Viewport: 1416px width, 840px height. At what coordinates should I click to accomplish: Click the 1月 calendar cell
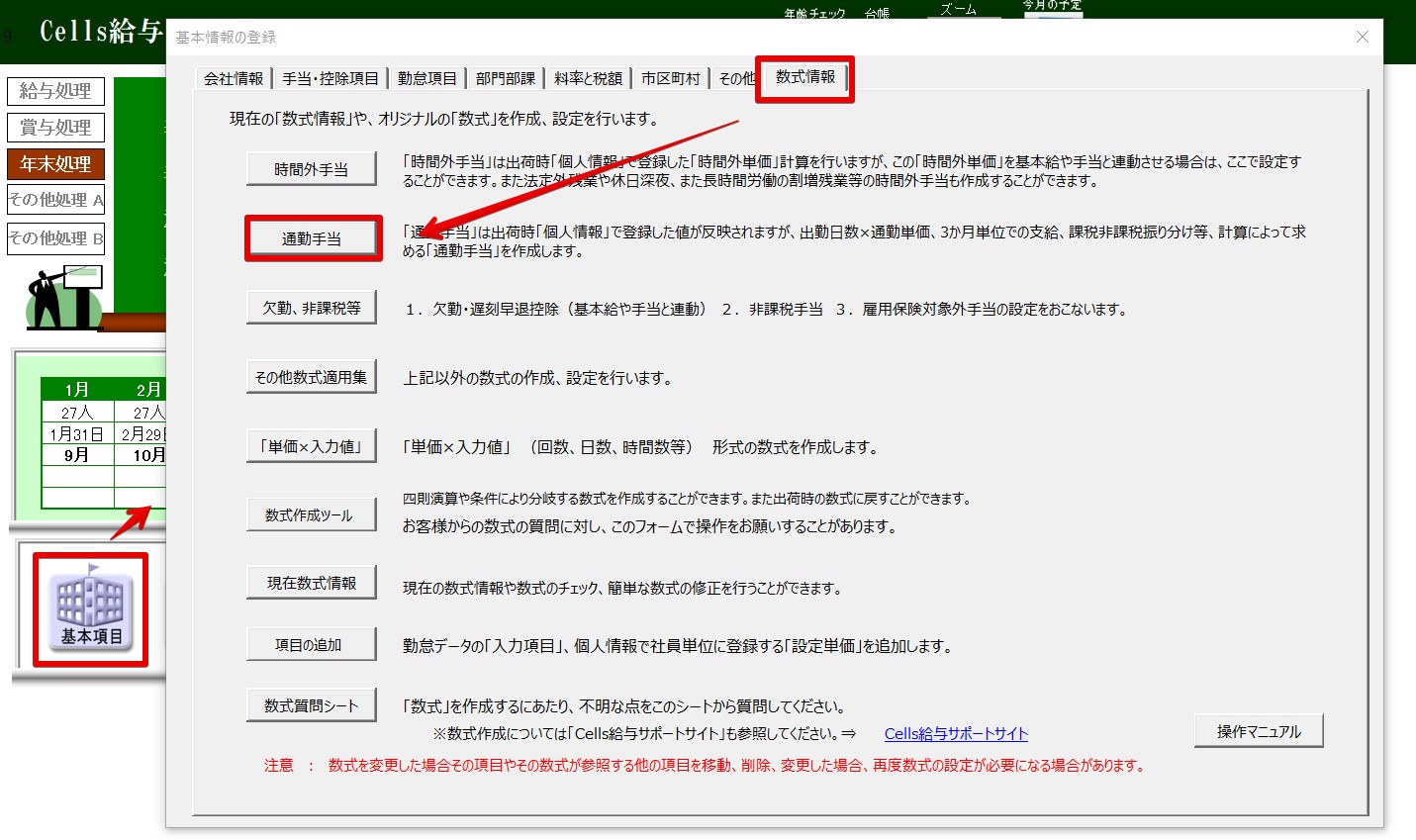(77, 389)
